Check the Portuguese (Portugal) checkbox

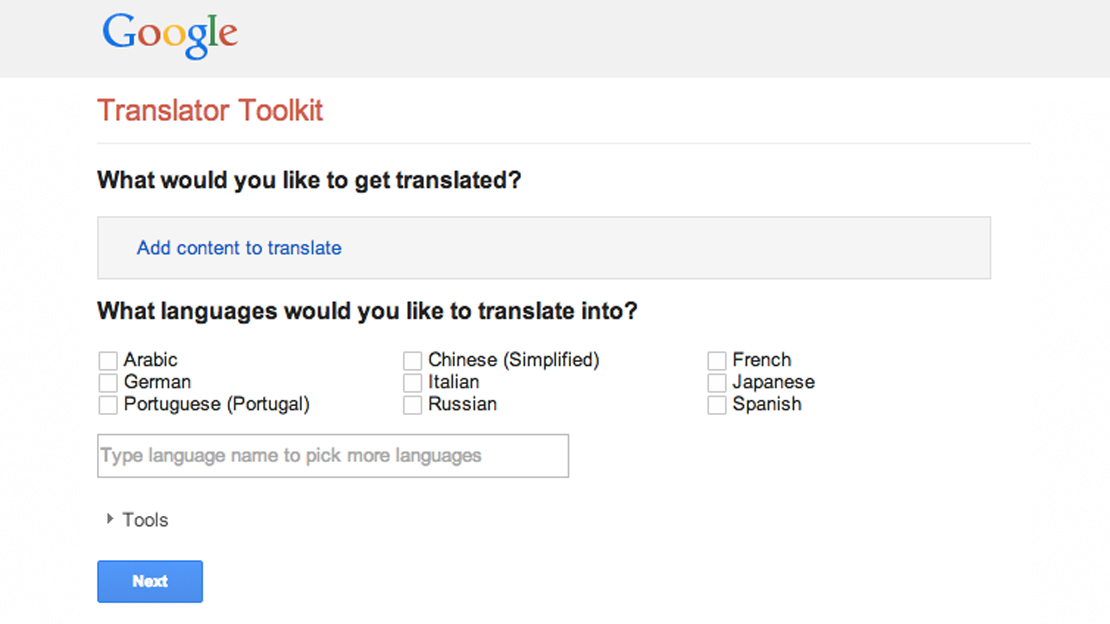(108, 404)
